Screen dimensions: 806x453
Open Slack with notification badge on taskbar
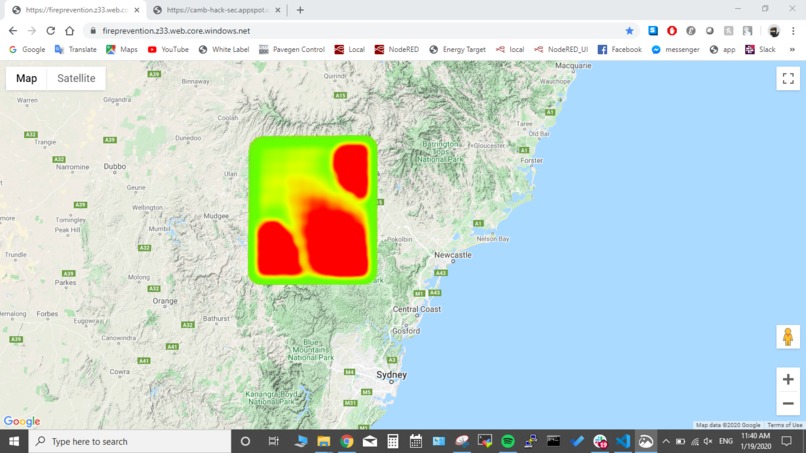pos(600,441)
